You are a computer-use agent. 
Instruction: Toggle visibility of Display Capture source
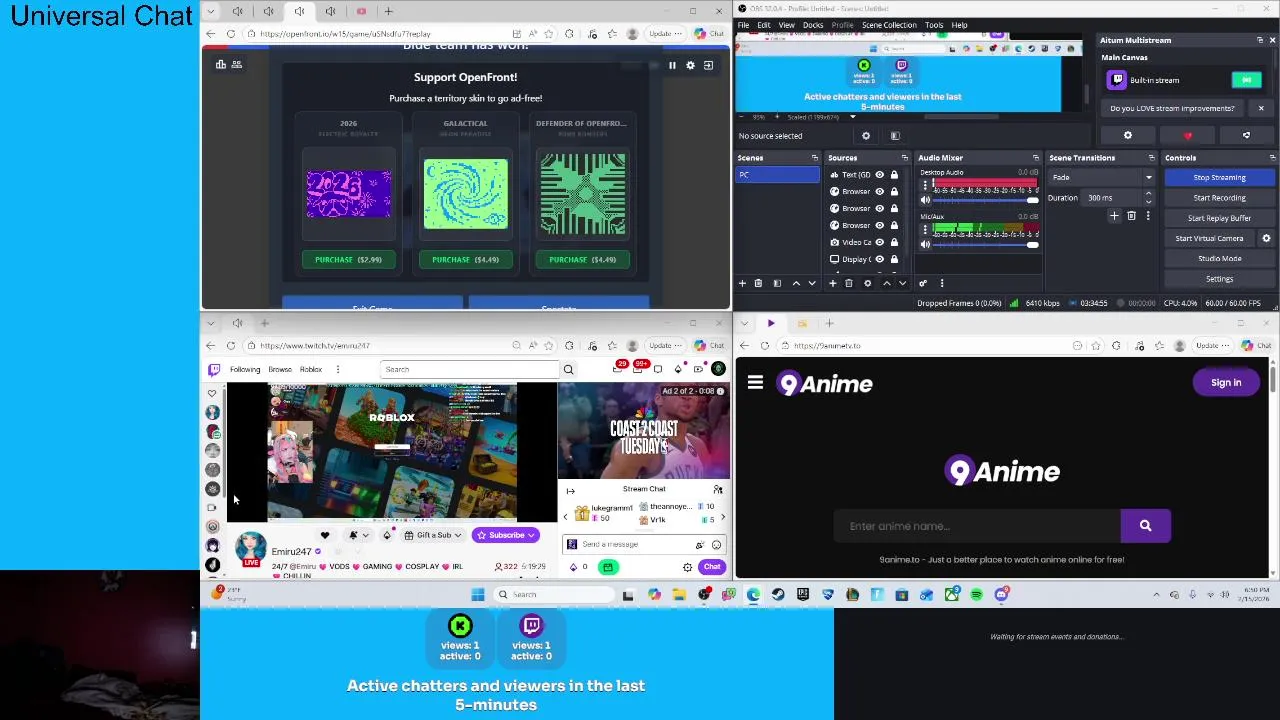[880, 259]
